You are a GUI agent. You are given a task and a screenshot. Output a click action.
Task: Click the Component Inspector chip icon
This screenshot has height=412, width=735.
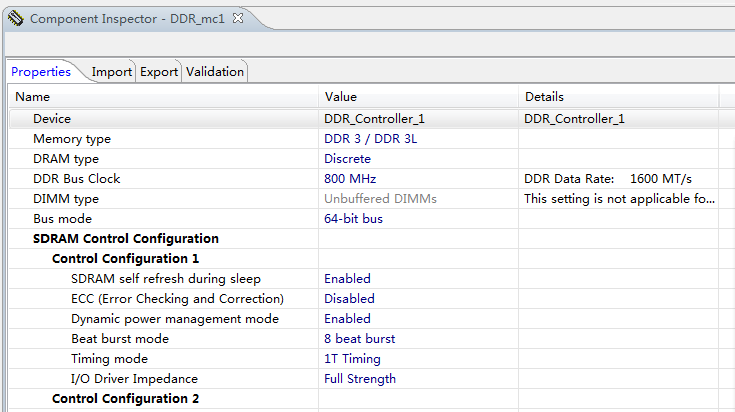tap(16, 18)
